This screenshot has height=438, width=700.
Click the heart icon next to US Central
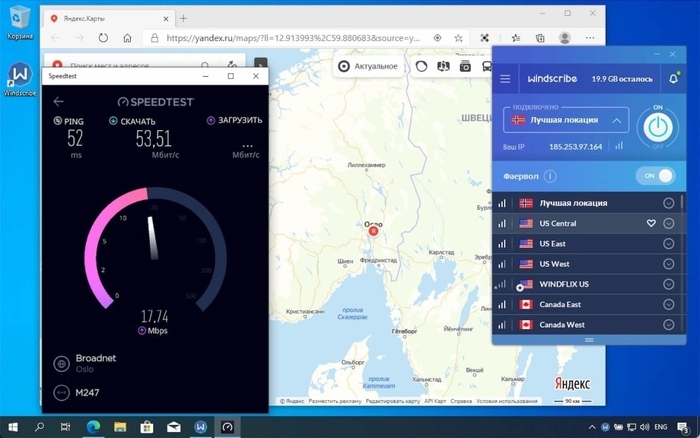point(651,223)
